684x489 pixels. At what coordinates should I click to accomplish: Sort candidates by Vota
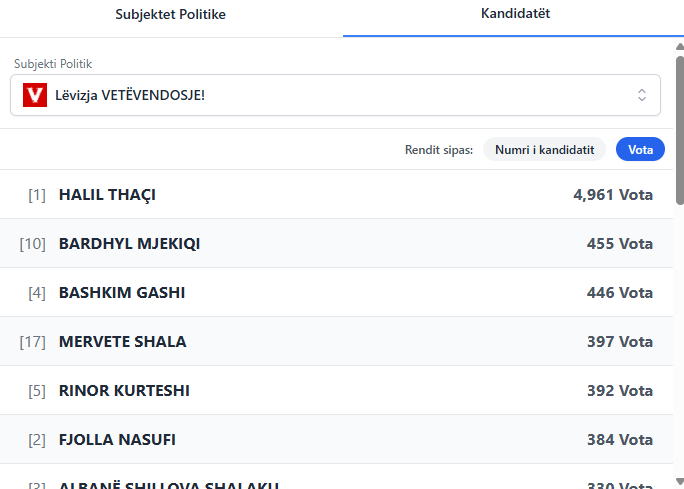640,149
